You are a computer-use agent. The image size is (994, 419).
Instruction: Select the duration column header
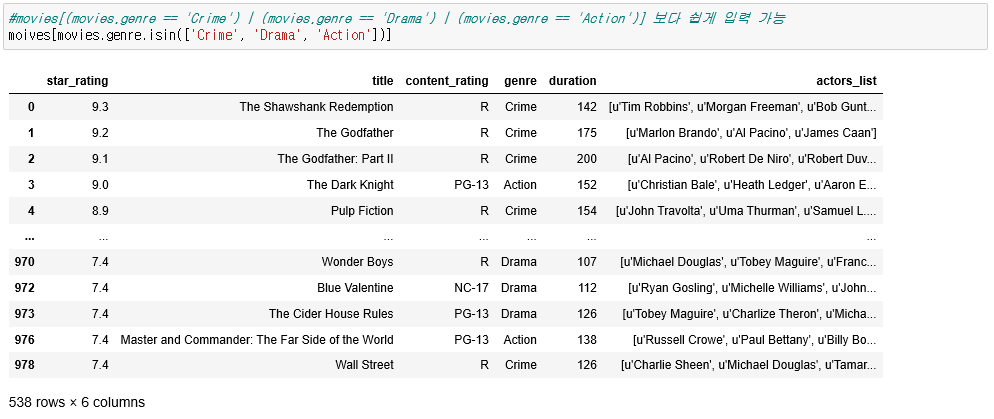572,81
